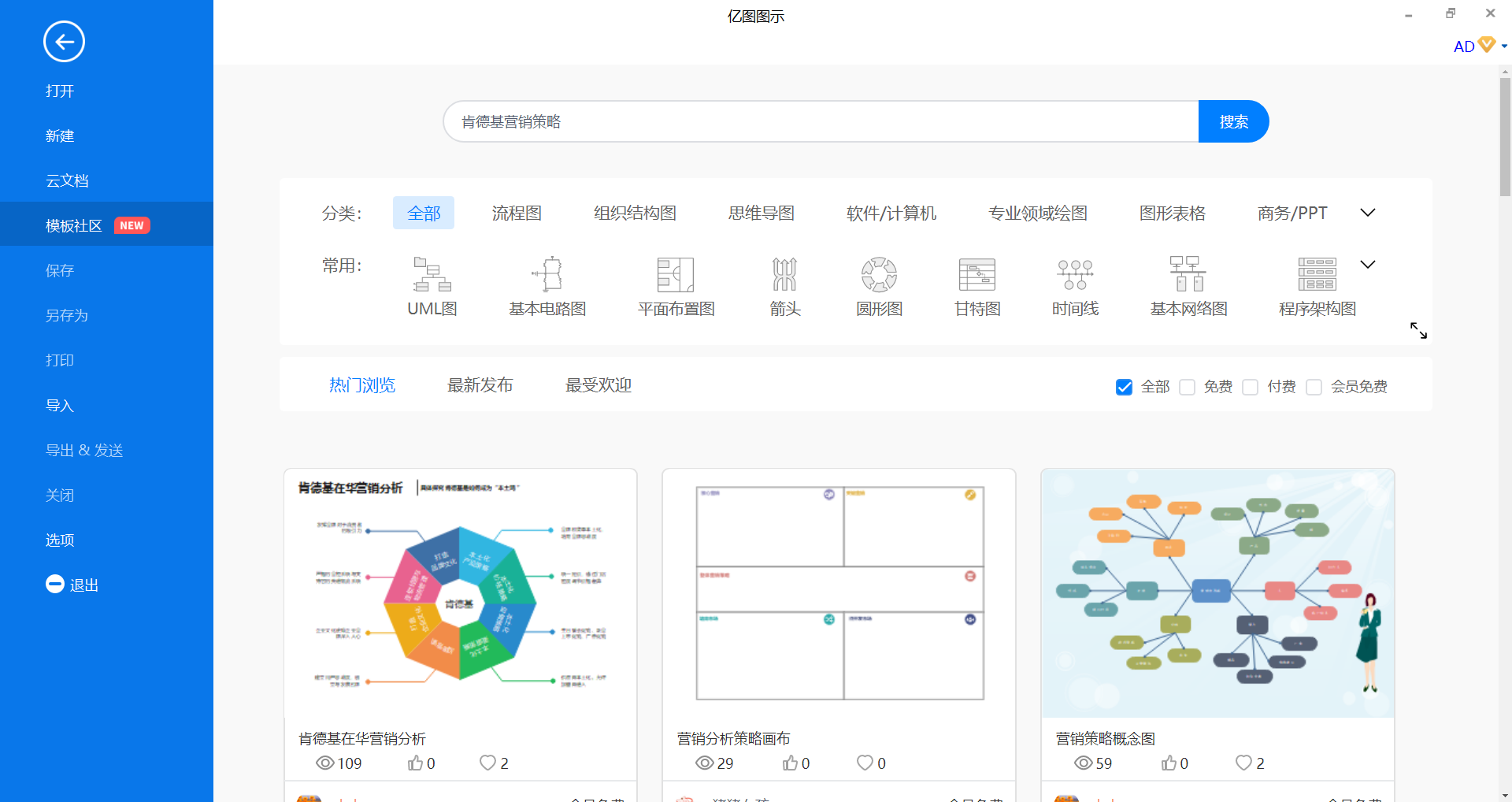Screen dimensions: 1512x802
Task: Enable the 免费 filter checkbox
Action: [1188, 387]
